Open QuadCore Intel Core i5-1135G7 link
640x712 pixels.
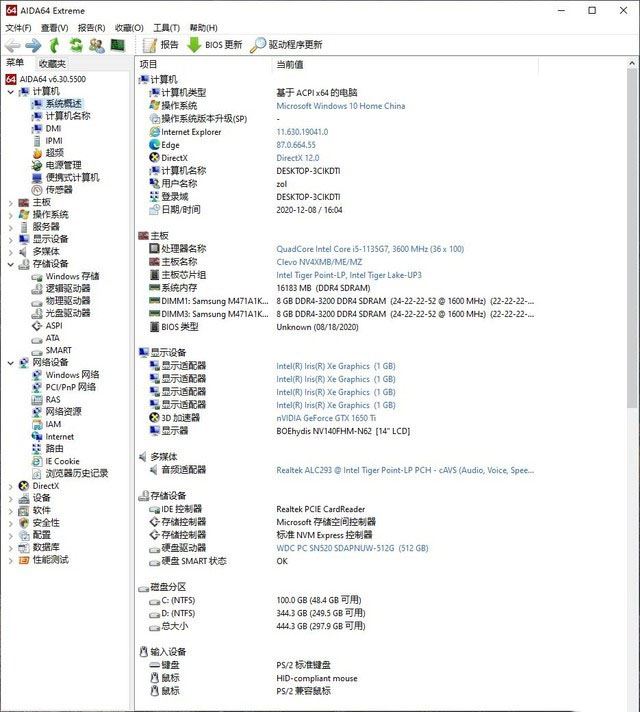pyautogui.click(x=370, y=249)
